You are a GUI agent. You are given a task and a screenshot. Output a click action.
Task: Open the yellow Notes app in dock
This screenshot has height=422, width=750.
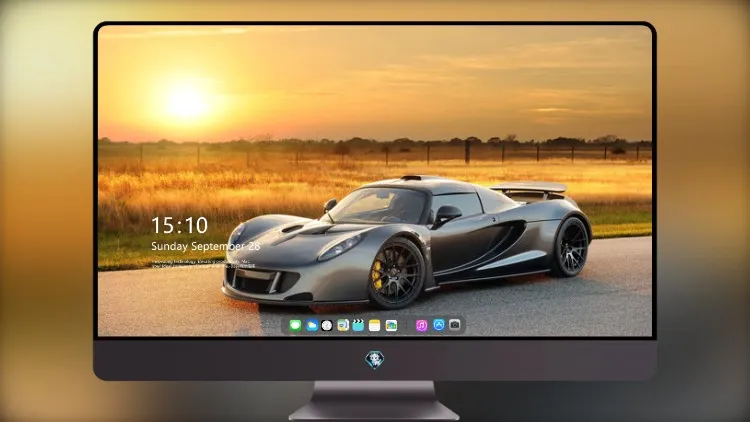[375, 325]
